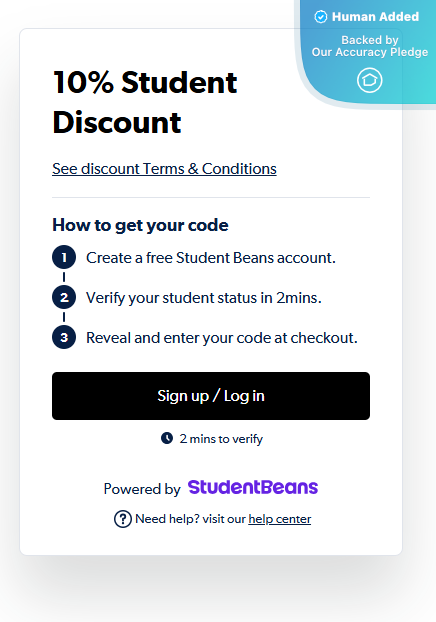436x622 pixels.
Task: Click the StudentBeans logo
Action: click(253, 487)
